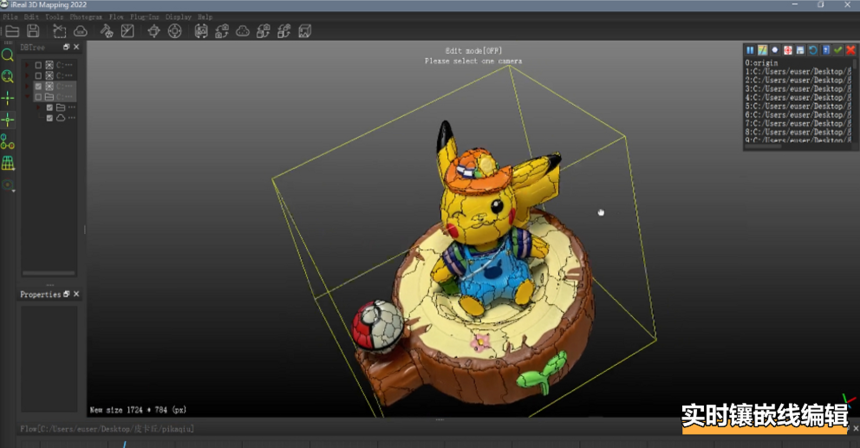Select the highlighted crosshair with circle sidebar tool

[8, 120]
